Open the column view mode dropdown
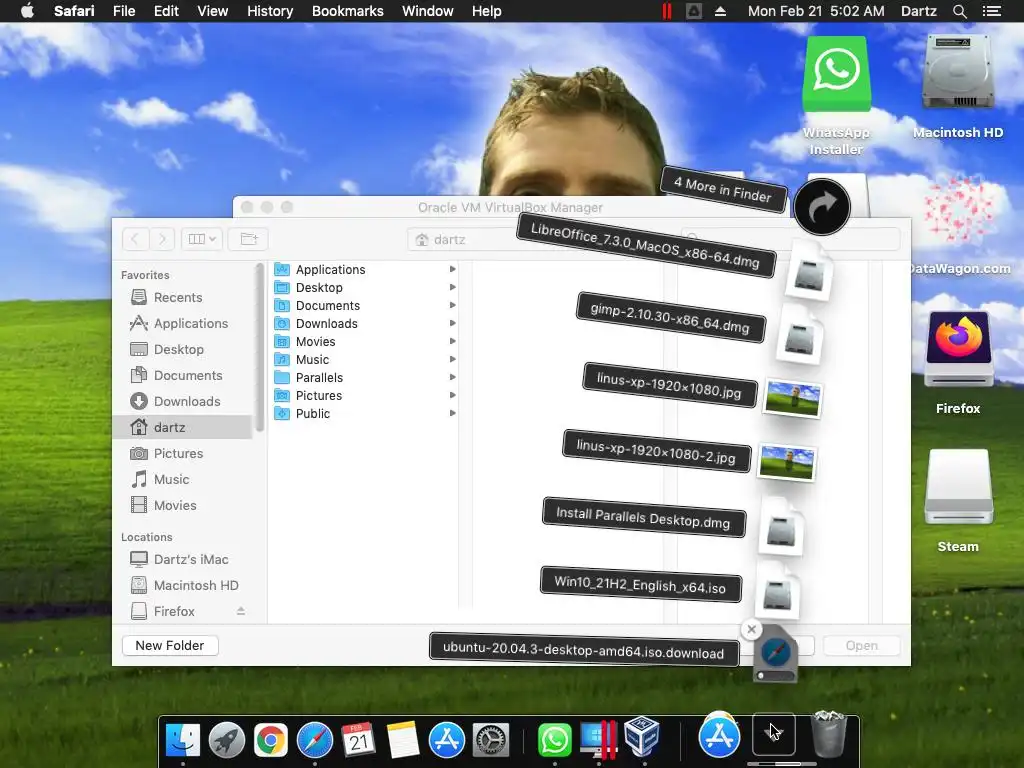Viewport: 1024px width, 768px height. point(202,239)
